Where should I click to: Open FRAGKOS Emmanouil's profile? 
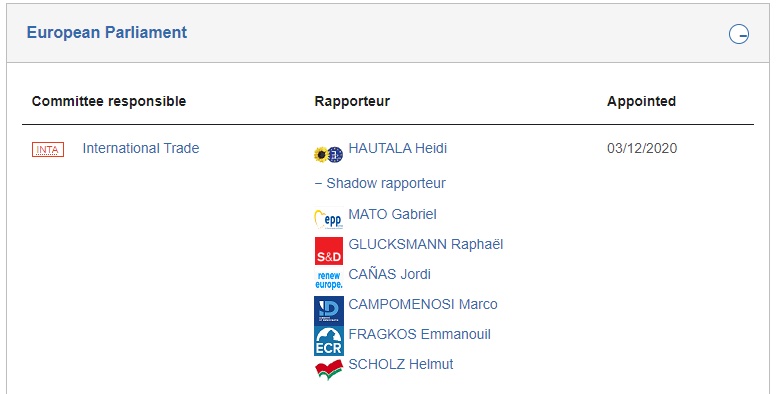419,334
